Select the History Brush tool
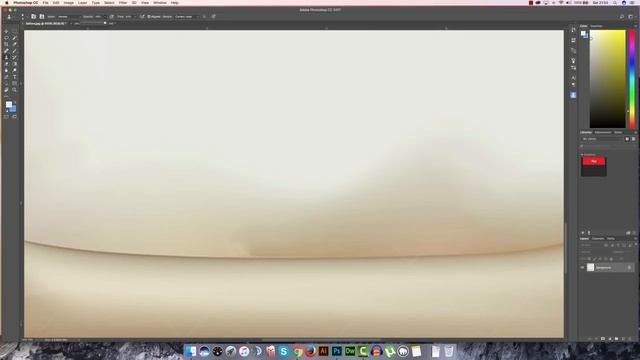Image resolution: width=640 pixels, height=360 pixels. pos(14,58)
